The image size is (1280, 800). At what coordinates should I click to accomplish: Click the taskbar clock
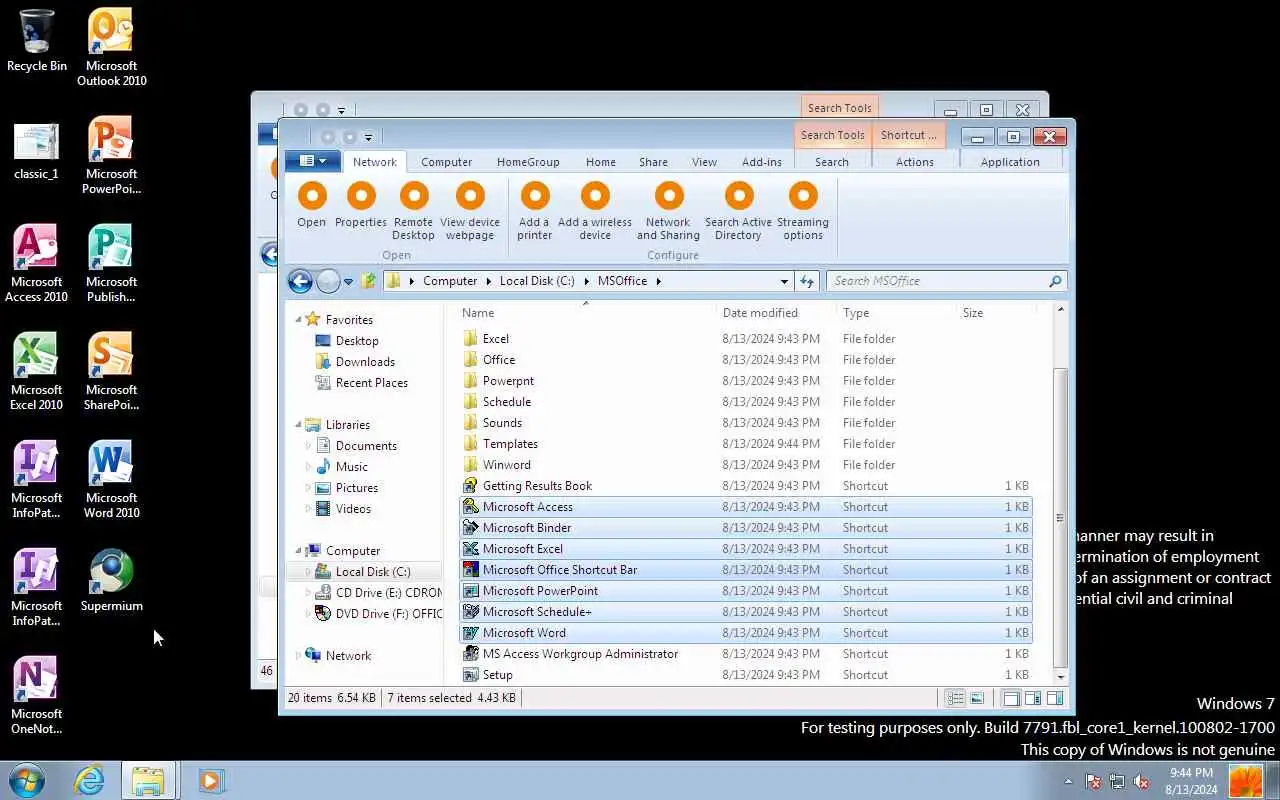pyautogui.click(x=1191, y=781)
